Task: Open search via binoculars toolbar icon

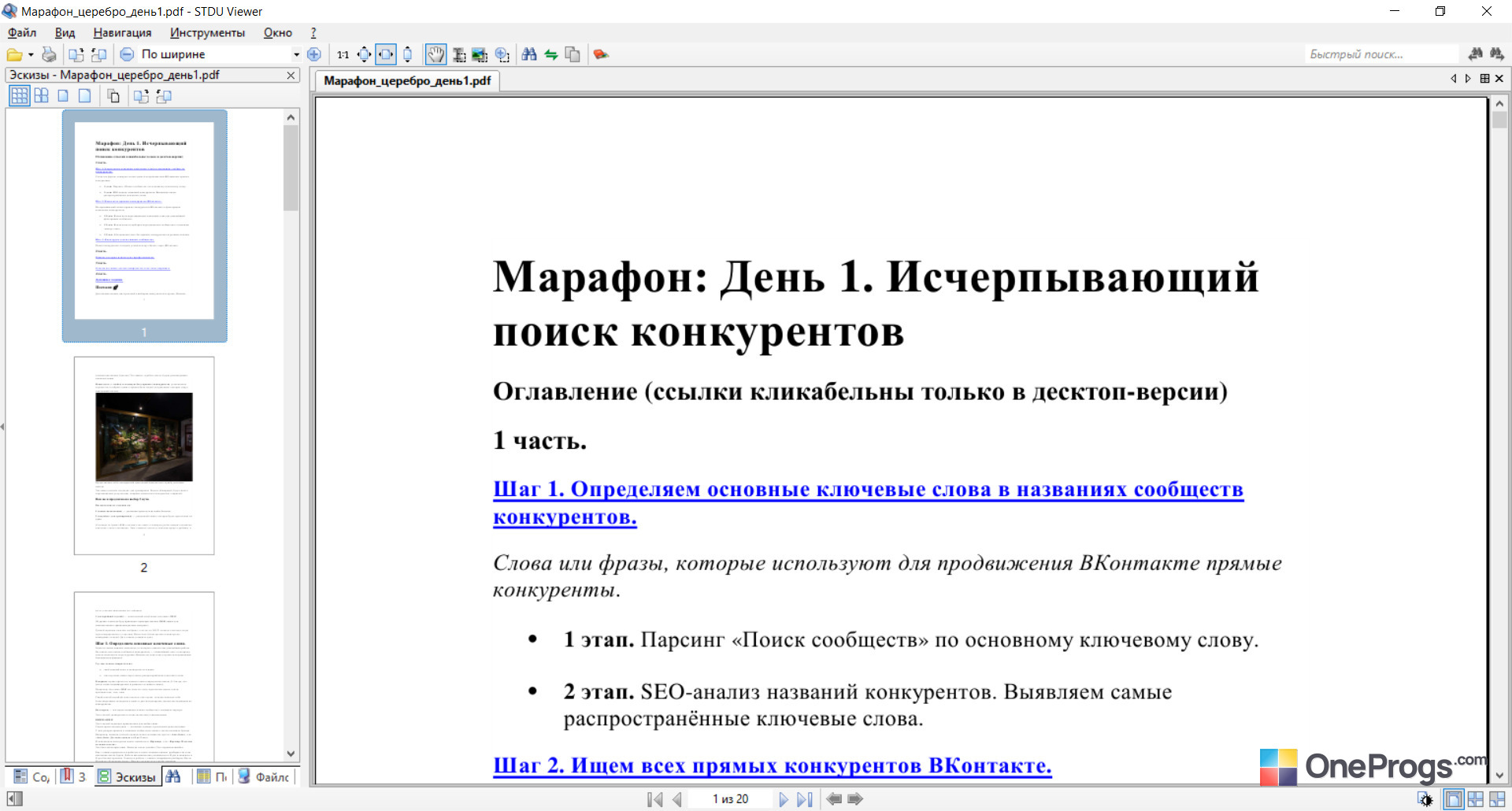Action: click(x=529, y=54)
